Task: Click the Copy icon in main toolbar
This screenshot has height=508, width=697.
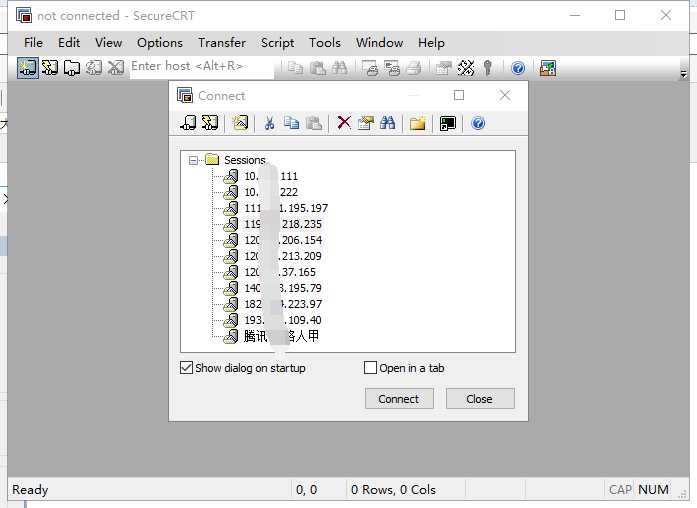Action: pos(296,68)
